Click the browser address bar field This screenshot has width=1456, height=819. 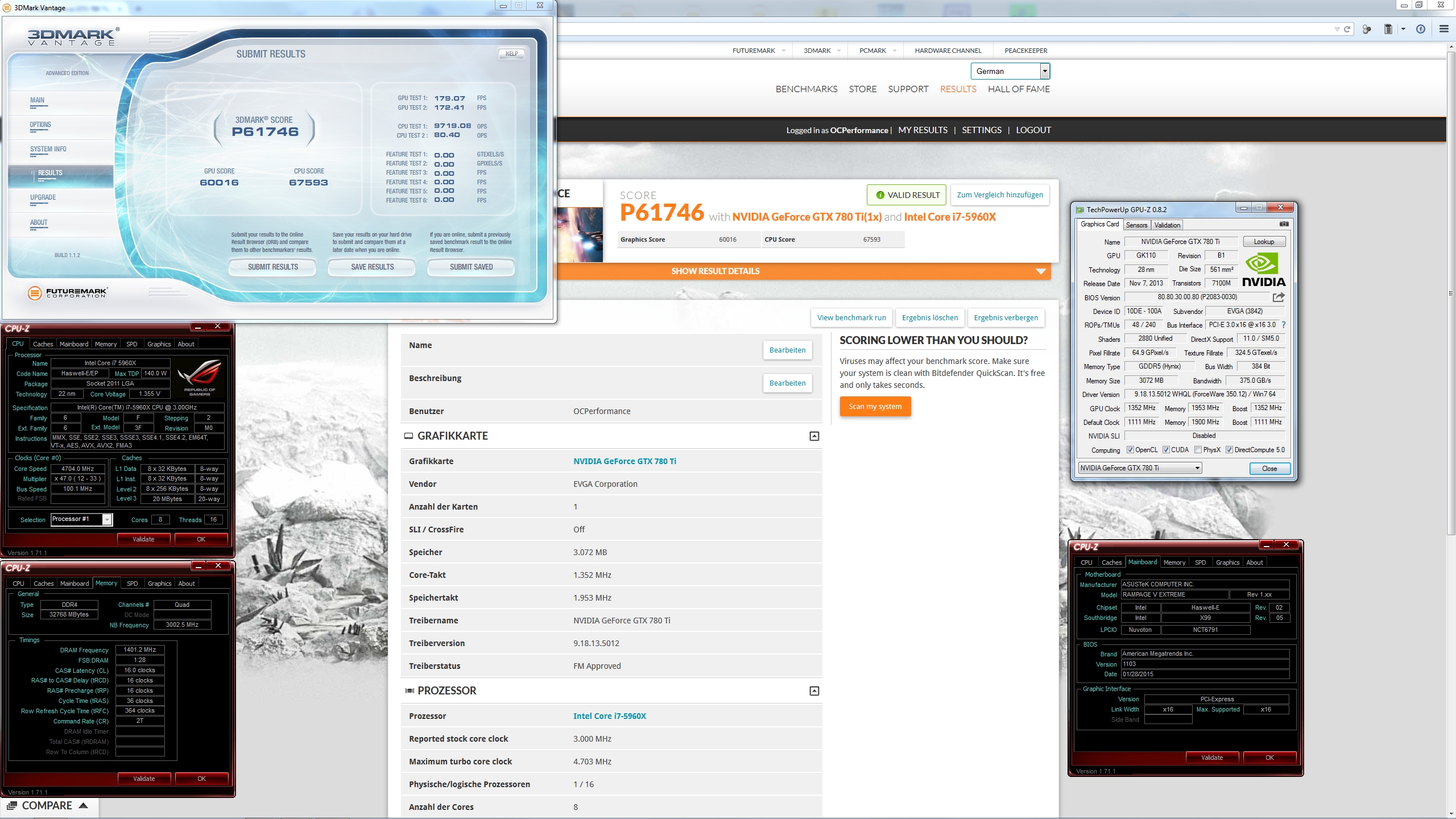[x=944, y=29]
